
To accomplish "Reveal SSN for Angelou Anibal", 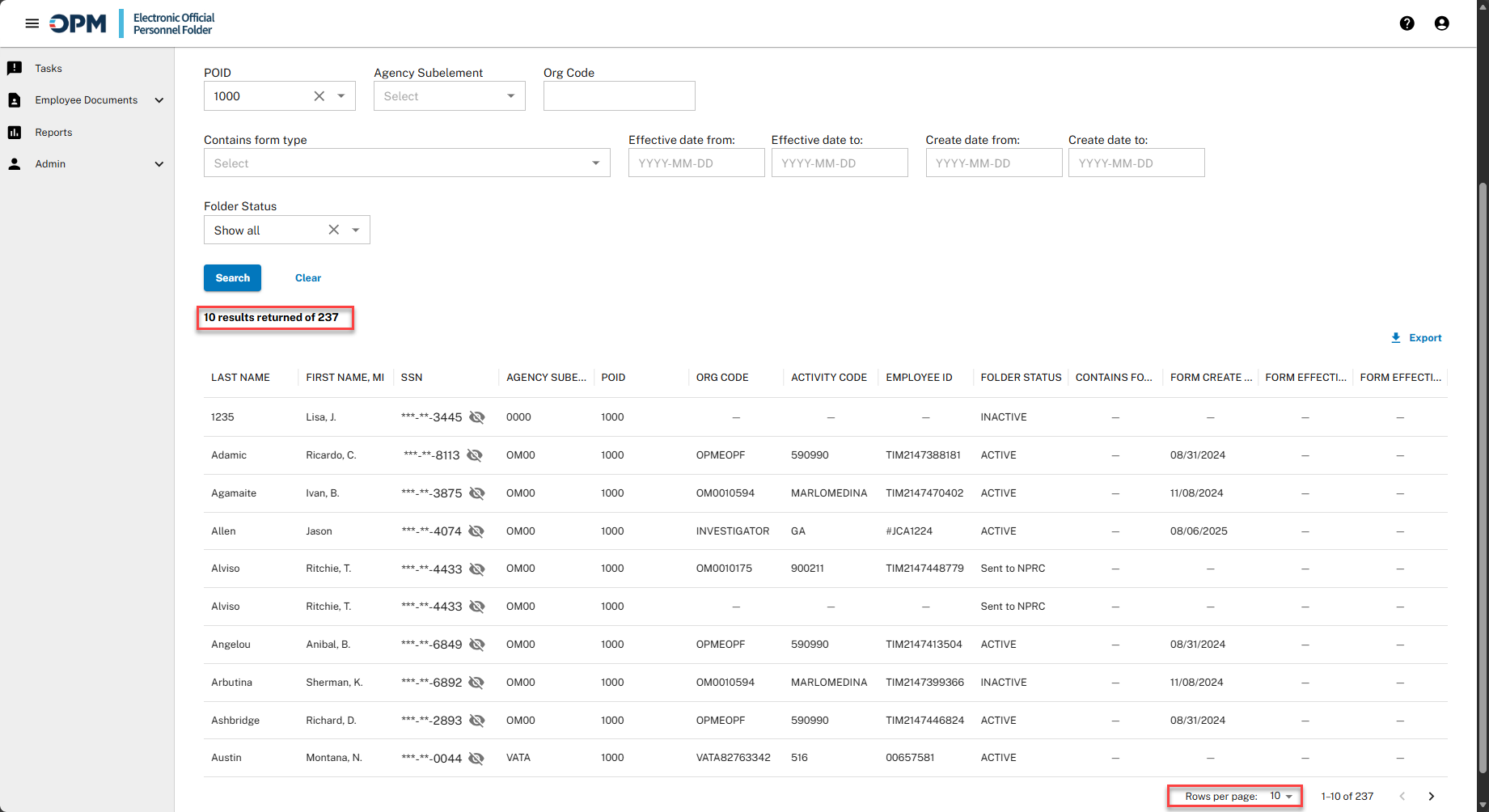I will click(477, 645).
